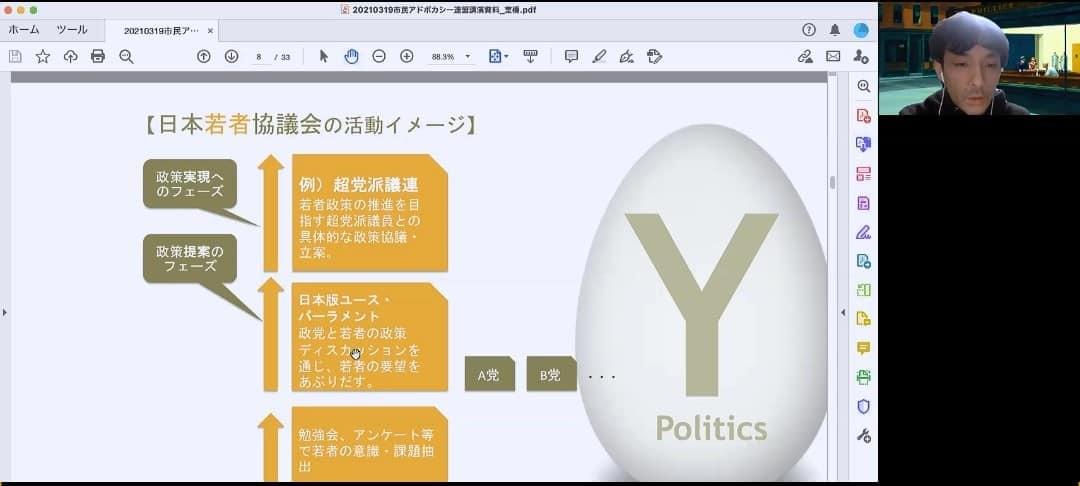Switch to the ホーム tab
The width and height of the screenshot is (1080, 486).
click(x=24, y=30)
